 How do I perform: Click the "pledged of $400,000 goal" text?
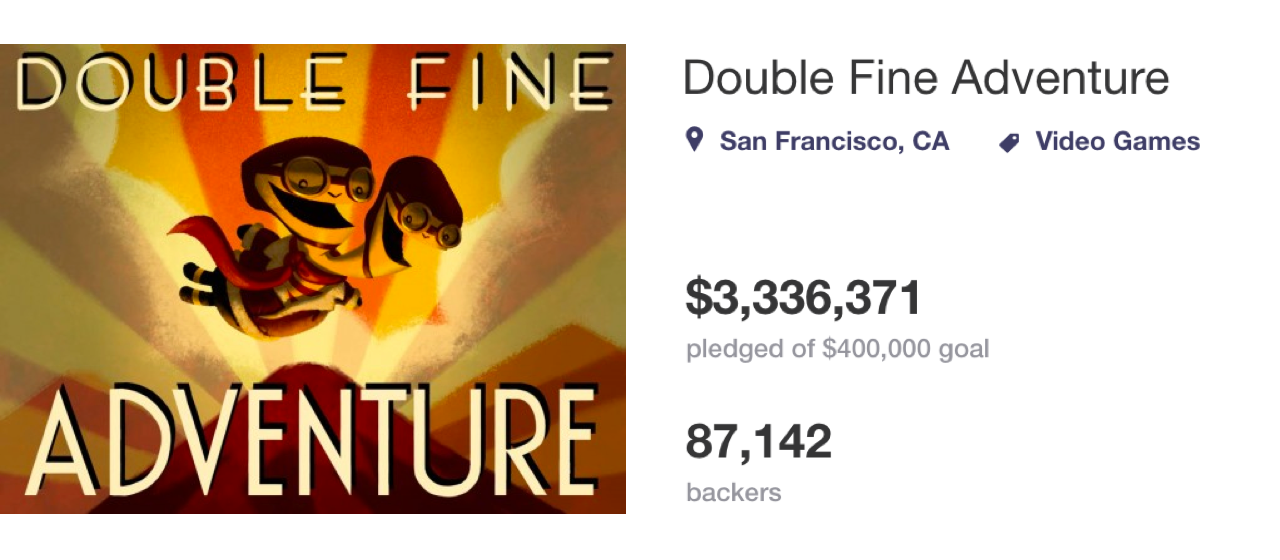point(837,349)
